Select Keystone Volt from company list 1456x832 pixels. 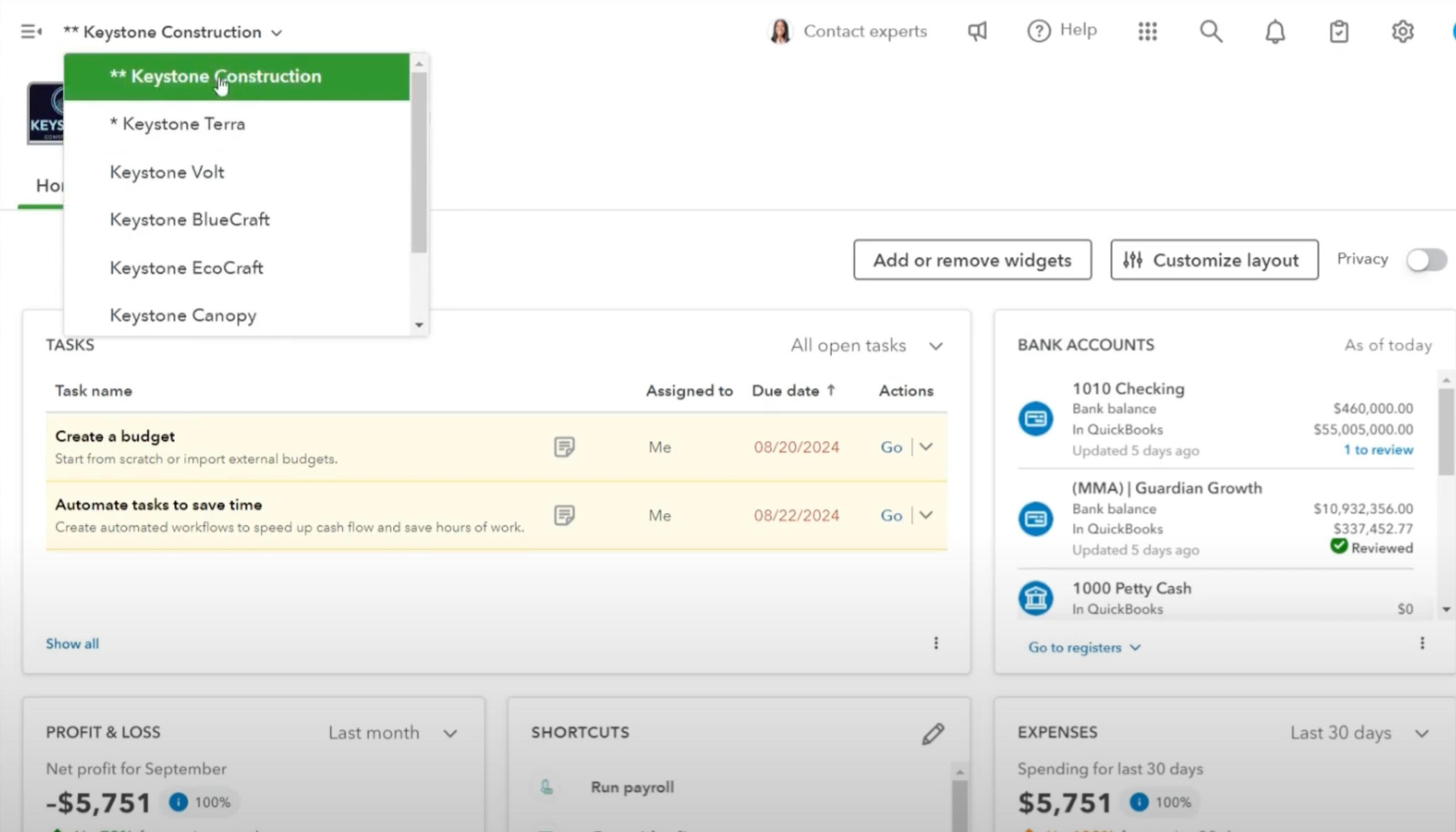(167, 172)
